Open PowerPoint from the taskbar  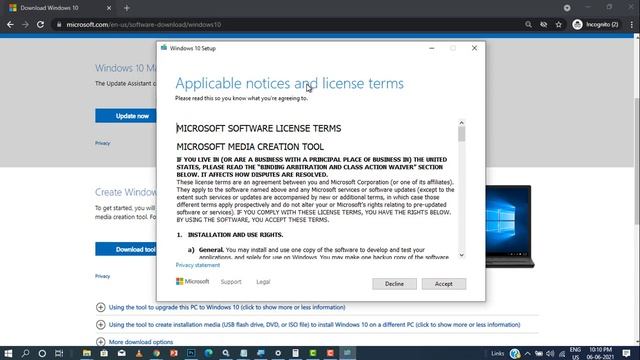click(x=174, y=353)
